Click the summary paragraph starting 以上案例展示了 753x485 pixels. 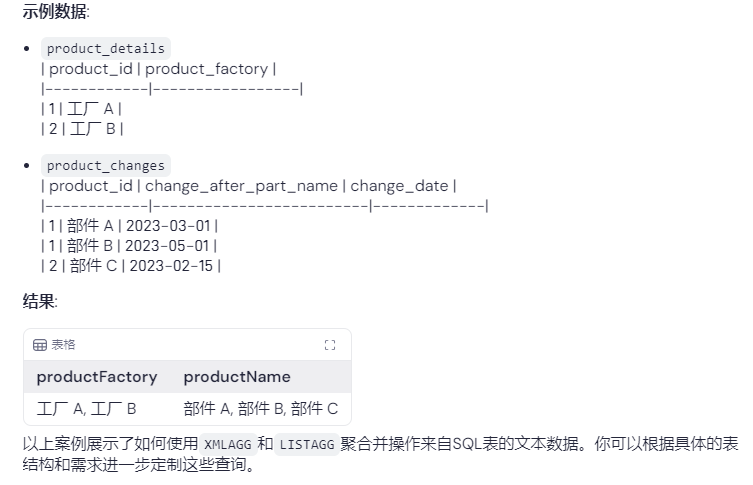point(380,454)
